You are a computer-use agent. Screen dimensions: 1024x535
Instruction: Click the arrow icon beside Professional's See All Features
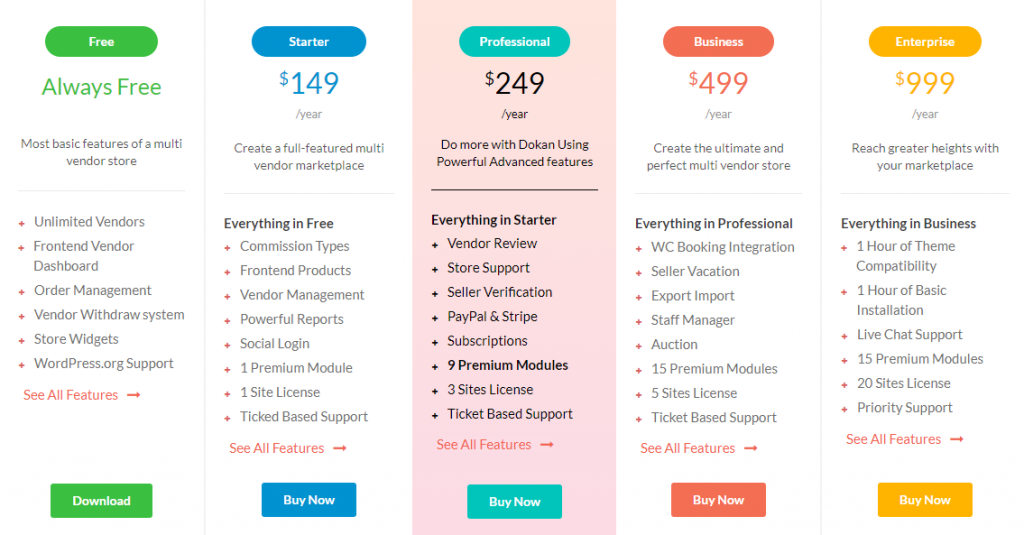pyautogui.click(x=547, y=445)
